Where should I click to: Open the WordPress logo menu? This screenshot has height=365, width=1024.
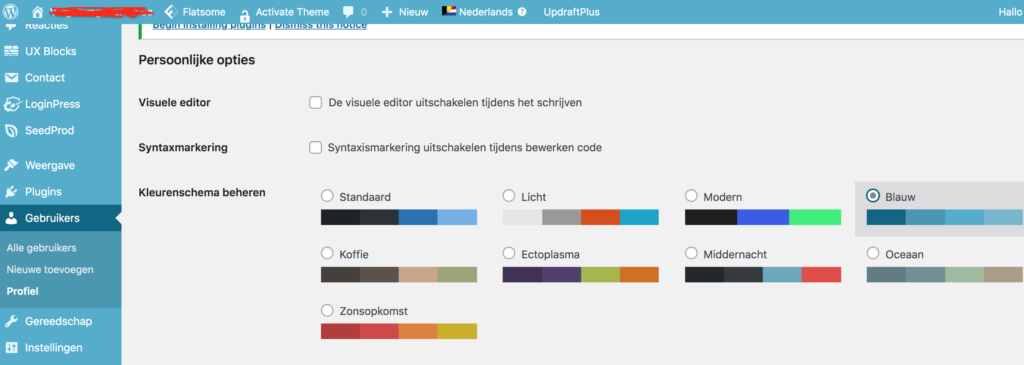pyautogui.click(x=11, y=12)
